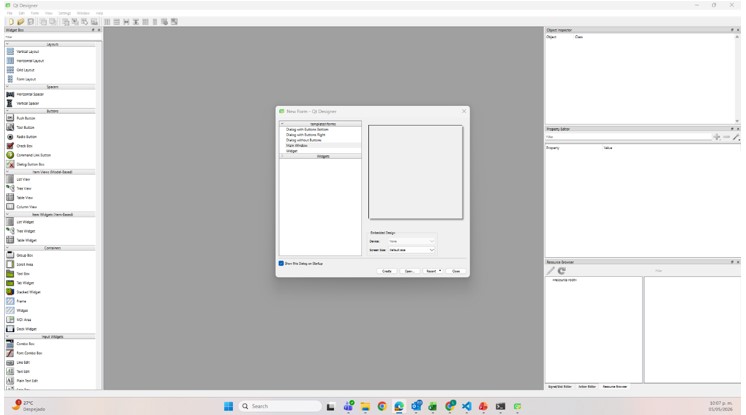Choose the Radio Button widget icon
746x415 pixels.
(10, 137)
